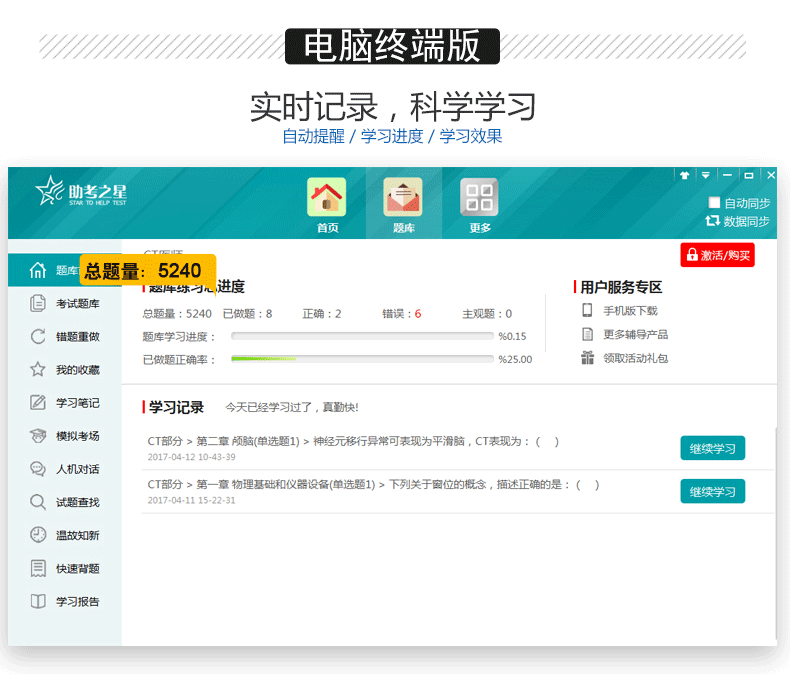790x675 pixels.
Task: Click the 错题重做 refresh icon
Action: pyautogui.click(x=38, y=336)
